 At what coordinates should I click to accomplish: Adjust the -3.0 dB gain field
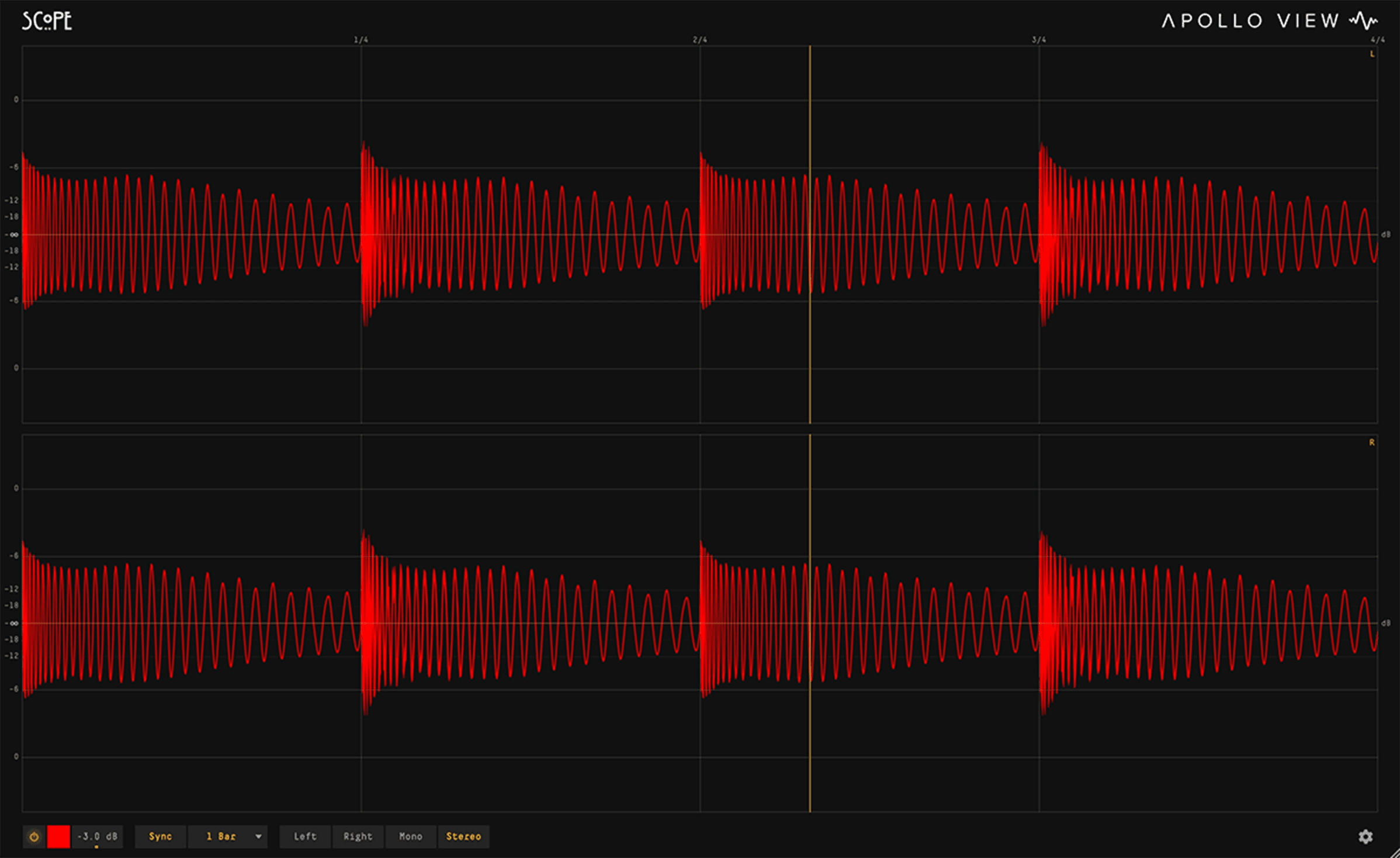tap(98, 836)
